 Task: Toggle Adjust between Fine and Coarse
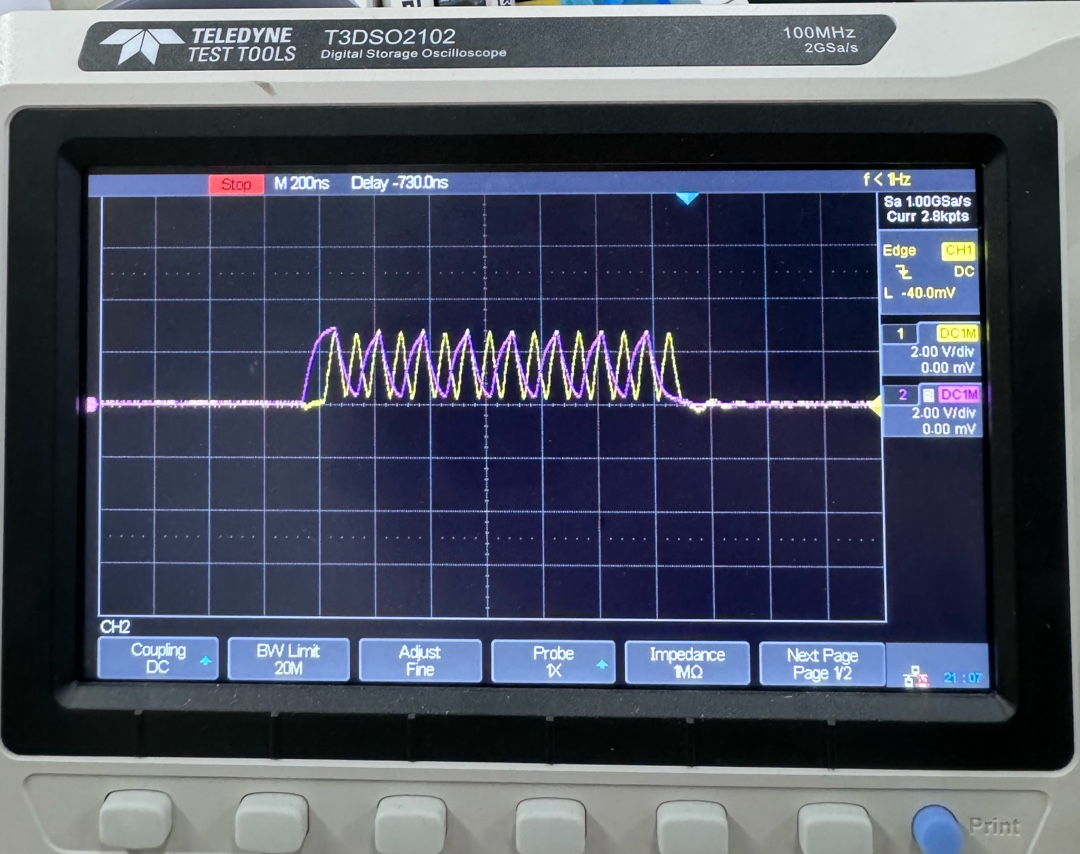[x=420, y=660]
